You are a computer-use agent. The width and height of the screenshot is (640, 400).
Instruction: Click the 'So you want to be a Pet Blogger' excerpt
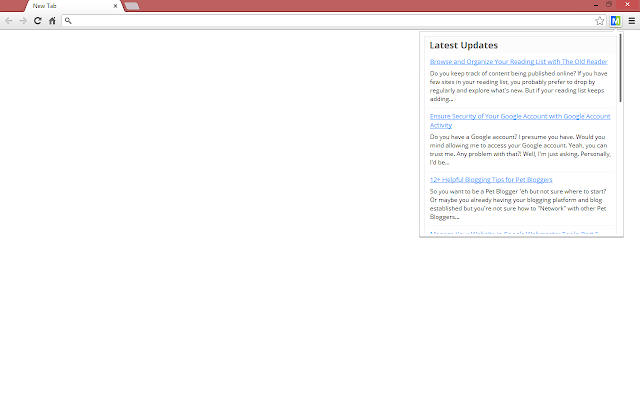[518, 204]
